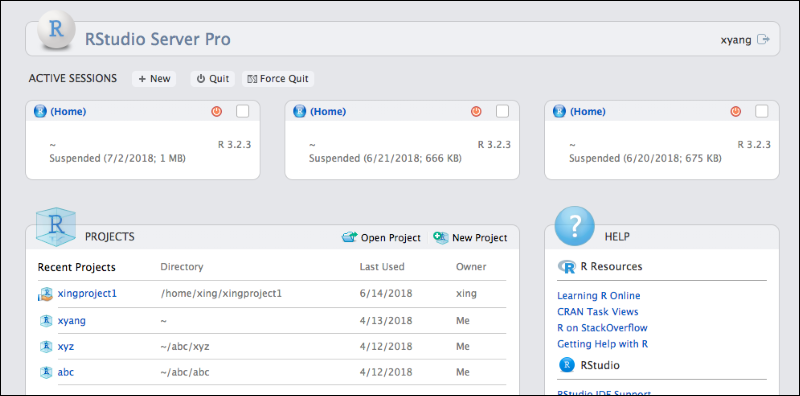
Task: Open the xyang project link
Action: coord(71,321)
